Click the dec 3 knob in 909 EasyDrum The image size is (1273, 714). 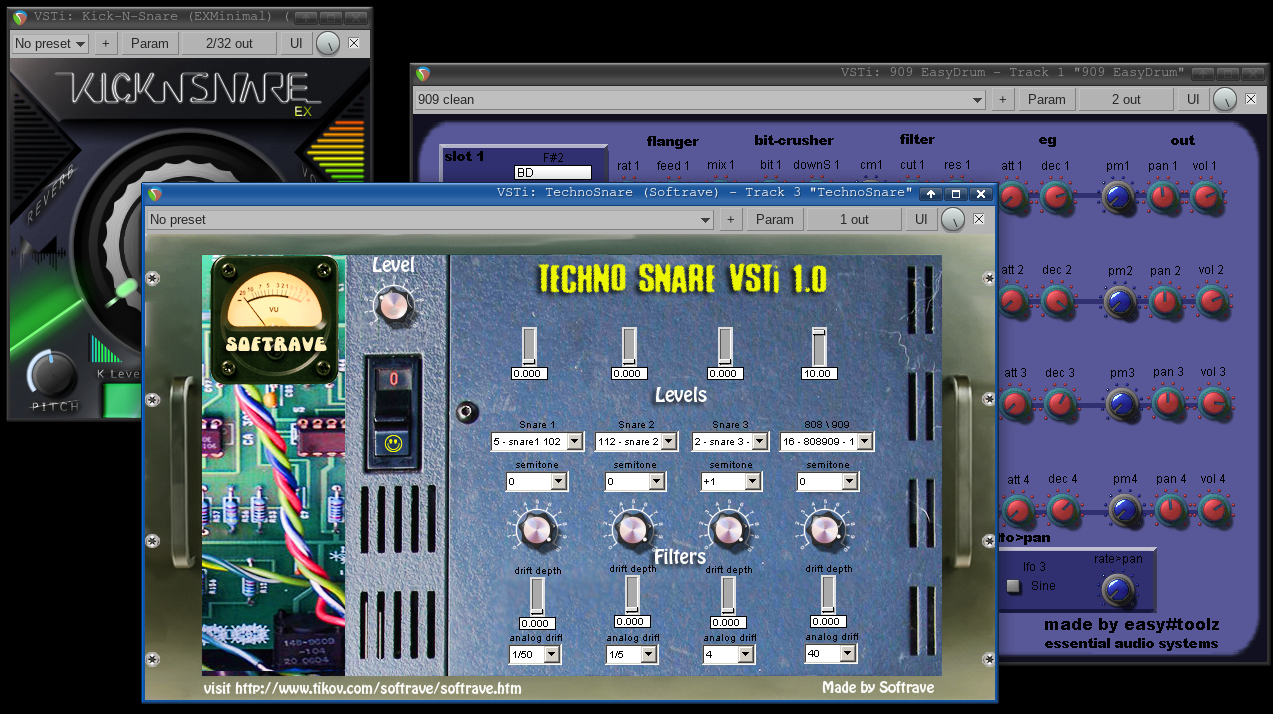(1058, 403)
